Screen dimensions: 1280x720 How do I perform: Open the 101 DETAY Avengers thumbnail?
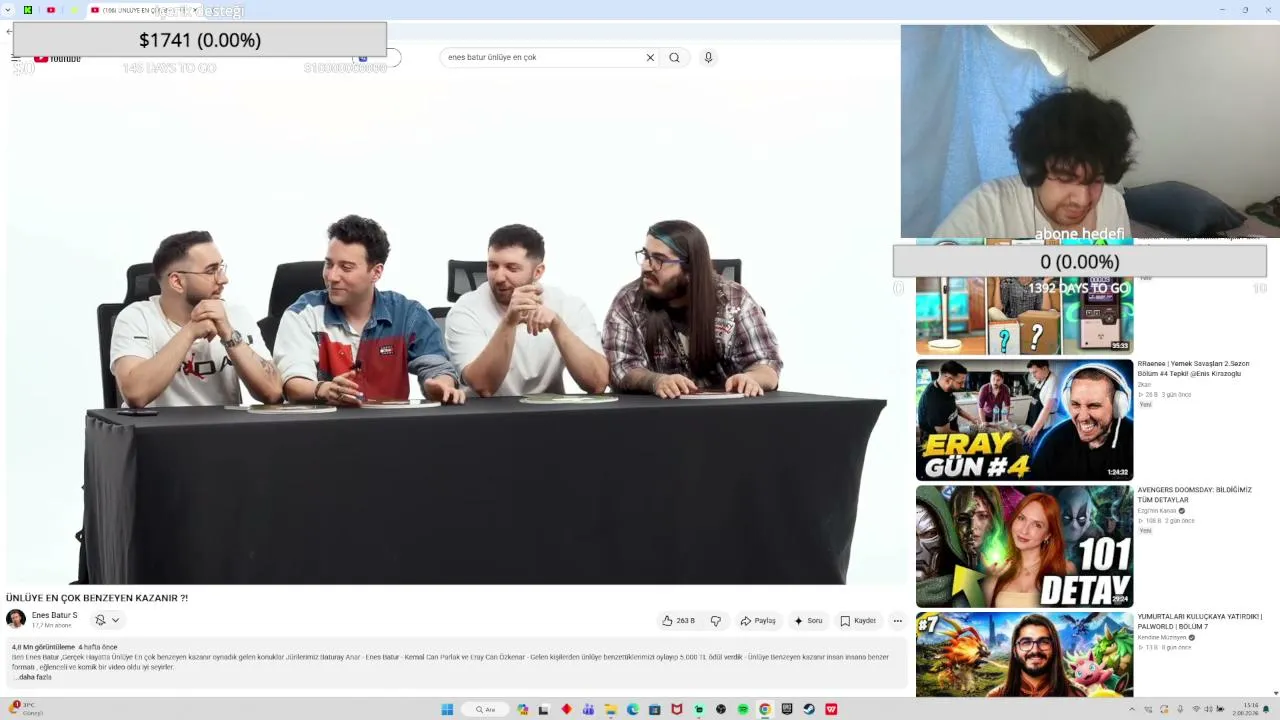pos(1024,546)
